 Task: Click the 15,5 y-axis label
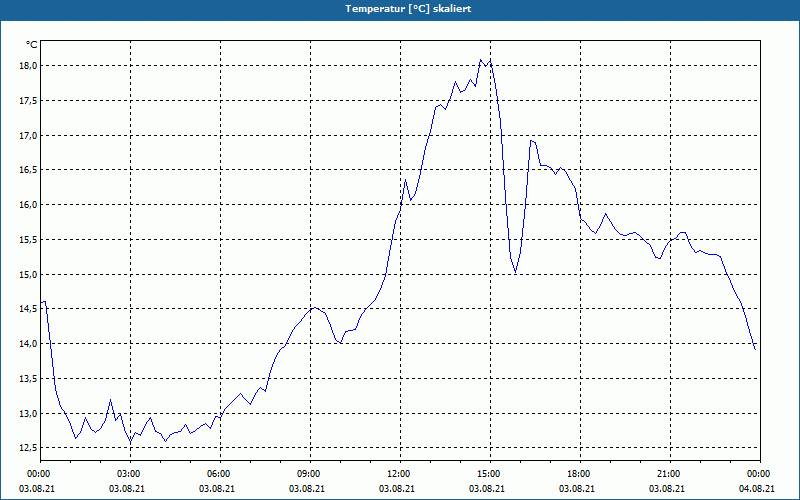(29, 239)
